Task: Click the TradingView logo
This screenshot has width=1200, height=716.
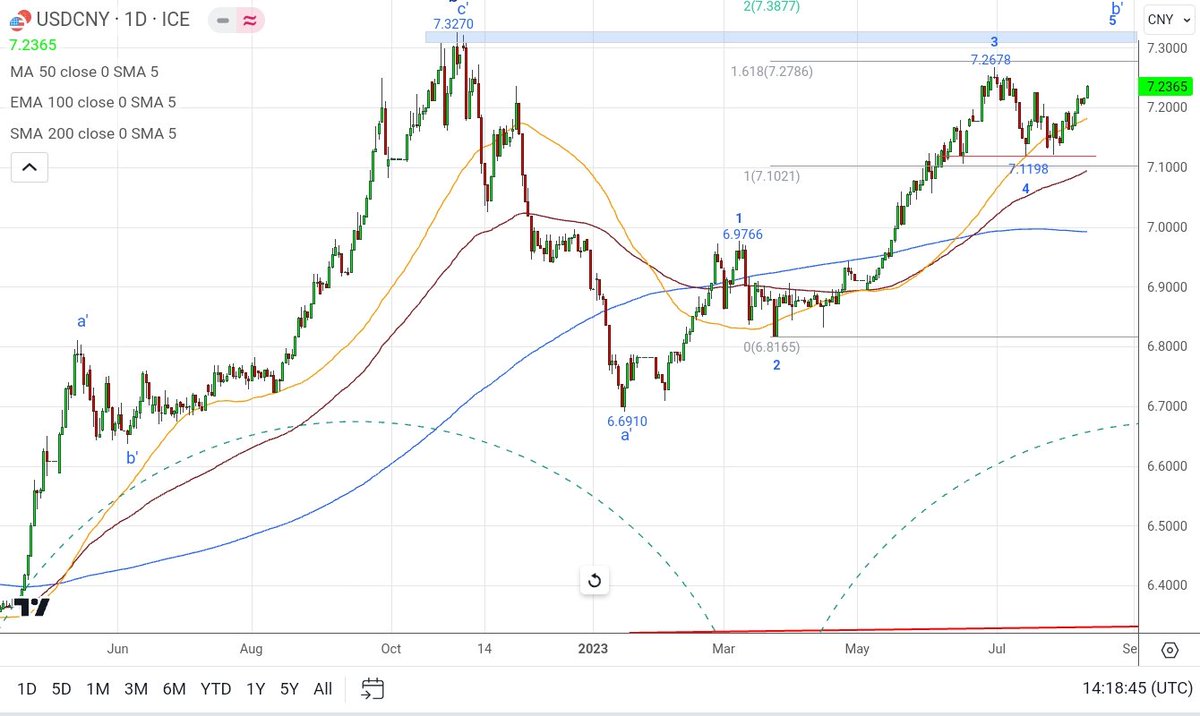Action: 31,607
